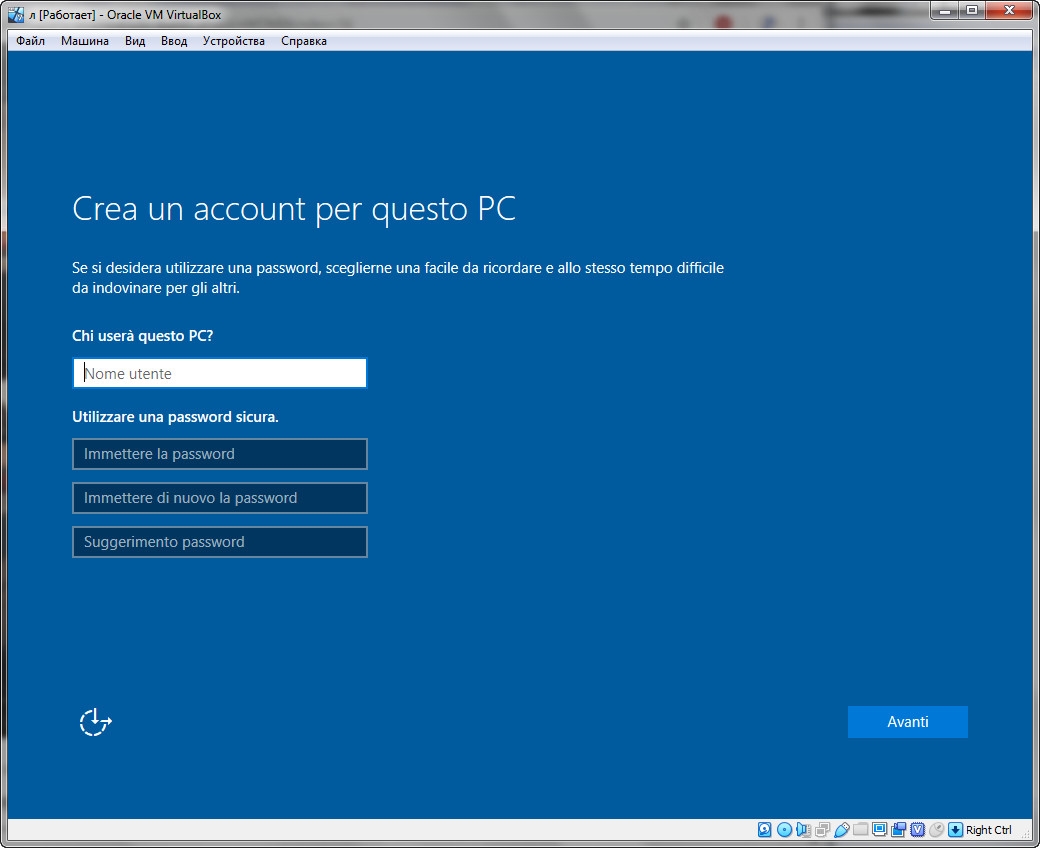The image size is (1040, 848).
Task: Click the virtual display status icon
Action: point(879,830)
